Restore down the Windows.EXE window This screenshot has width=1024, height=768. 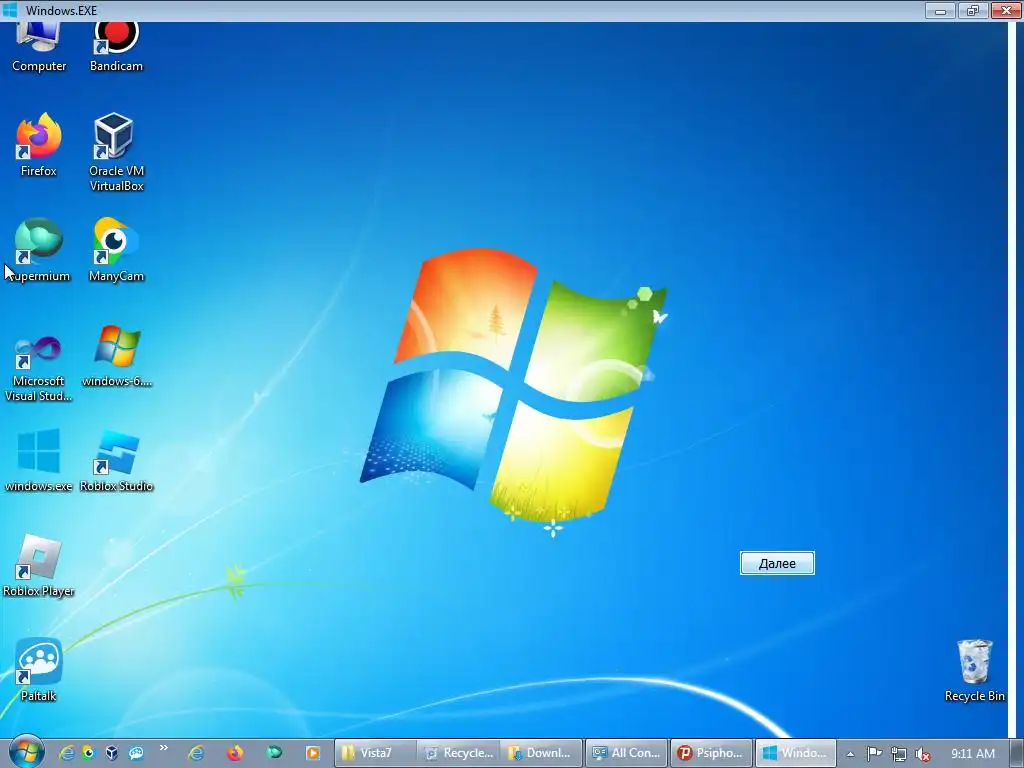[973, 10]
